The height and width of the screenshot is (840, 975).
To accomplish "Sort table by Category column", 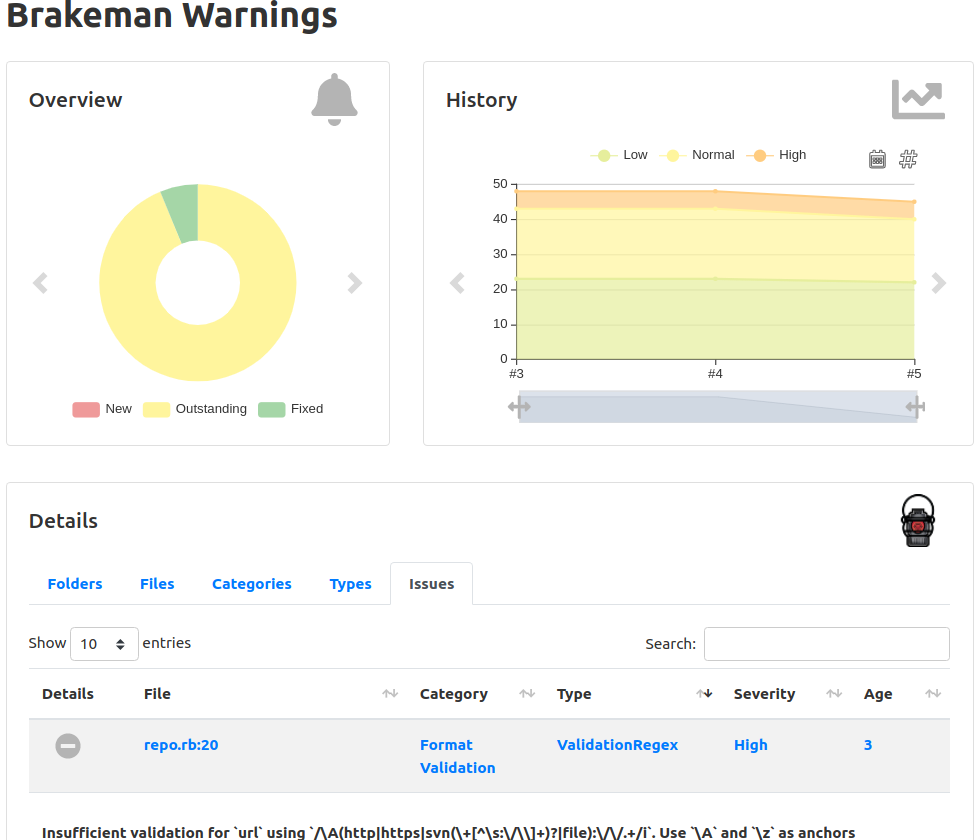I will pyautogui.click(x=477, y=694).
